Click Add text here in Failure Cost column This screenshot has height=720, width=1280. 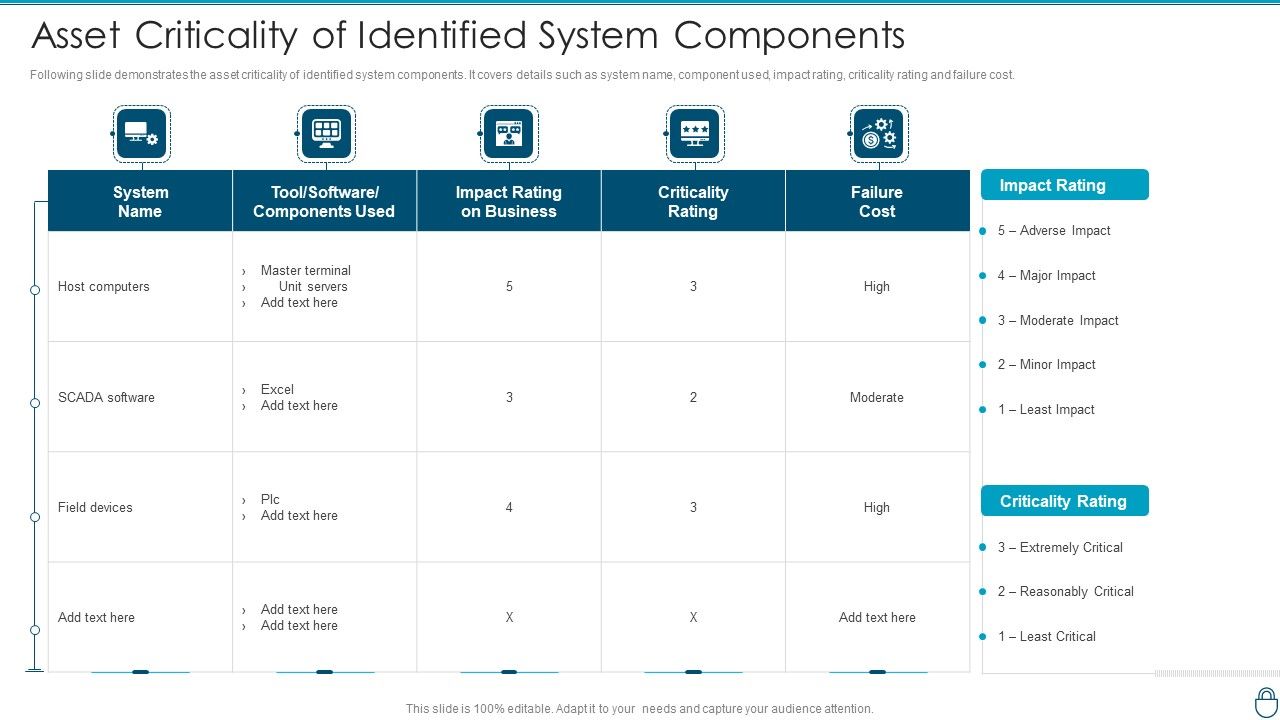[877, 617]
